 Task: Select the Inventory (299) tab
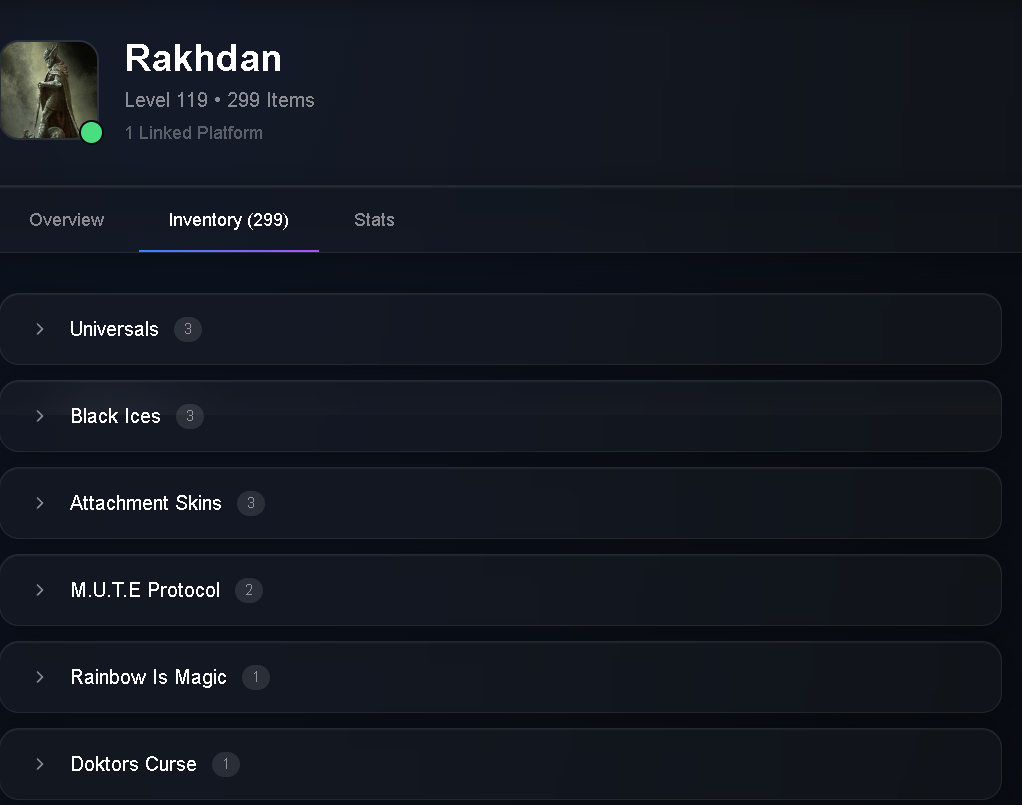point(229,220)
